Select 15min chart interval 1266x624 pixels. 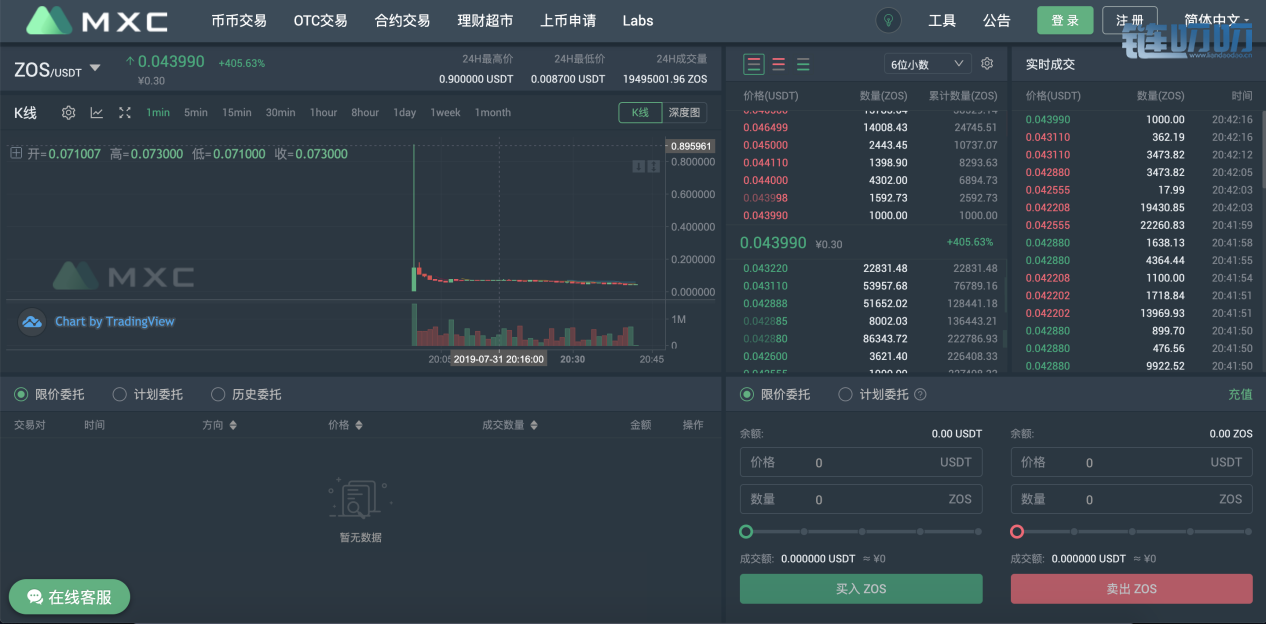[237, 113]
